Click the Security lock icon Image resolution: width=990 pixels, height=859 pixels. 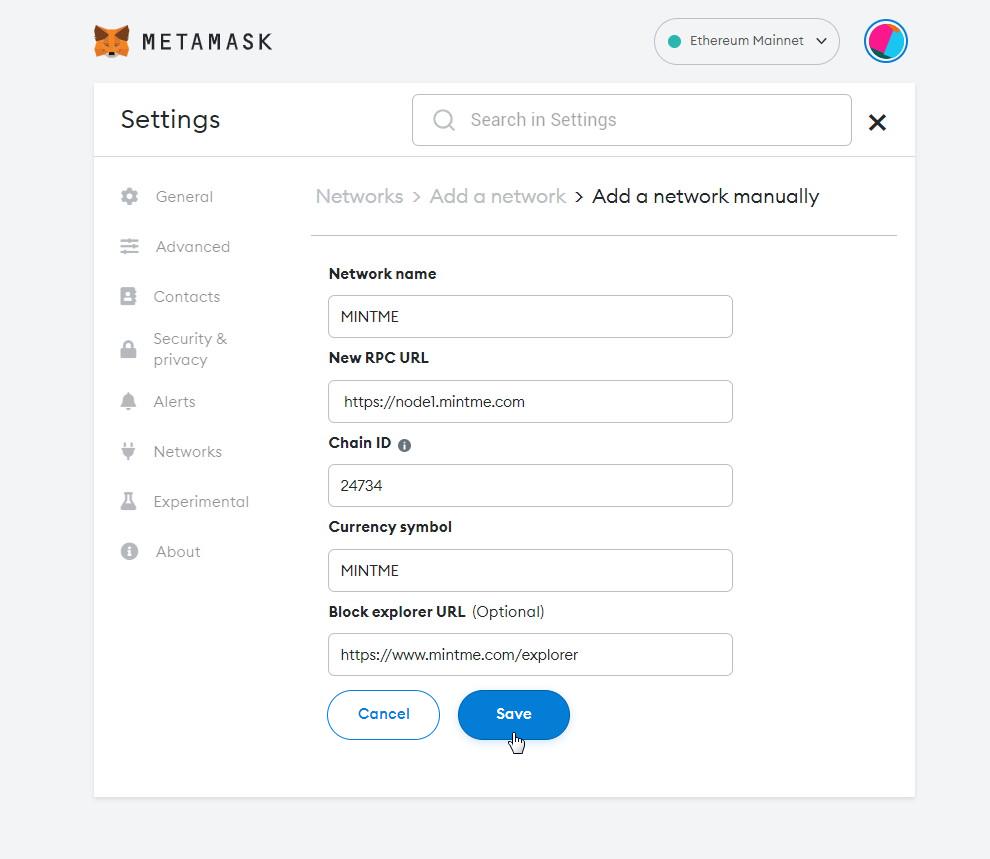click(128, 349)
